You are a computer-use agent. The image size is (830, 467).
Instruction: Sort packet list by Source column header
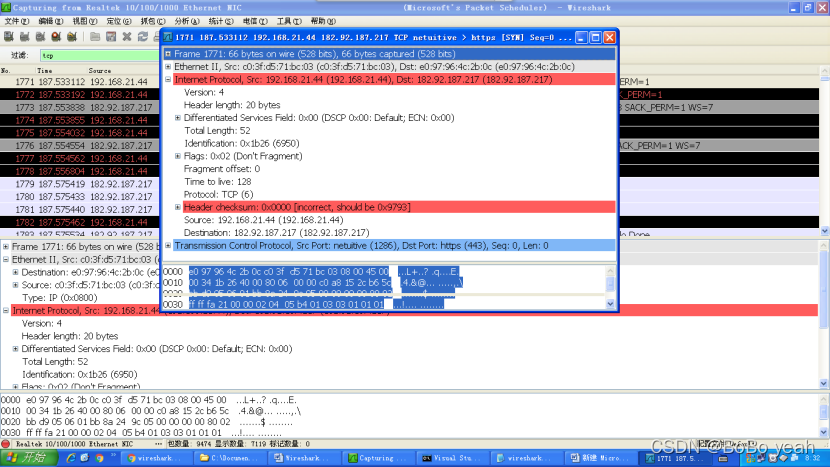click(x=100, y=70)
